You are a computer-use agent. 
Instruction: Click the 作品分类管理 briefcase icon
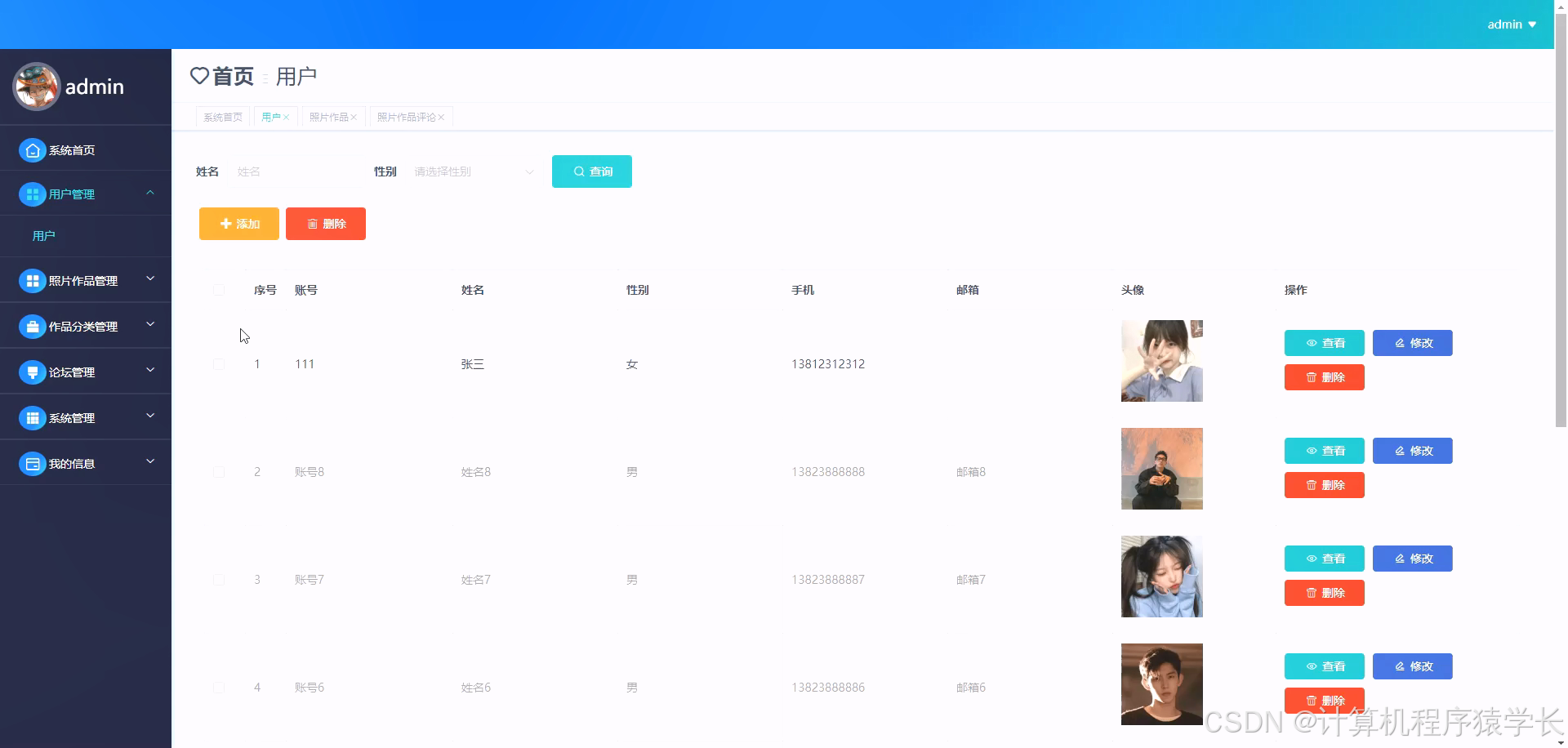[x=33, y=326]
